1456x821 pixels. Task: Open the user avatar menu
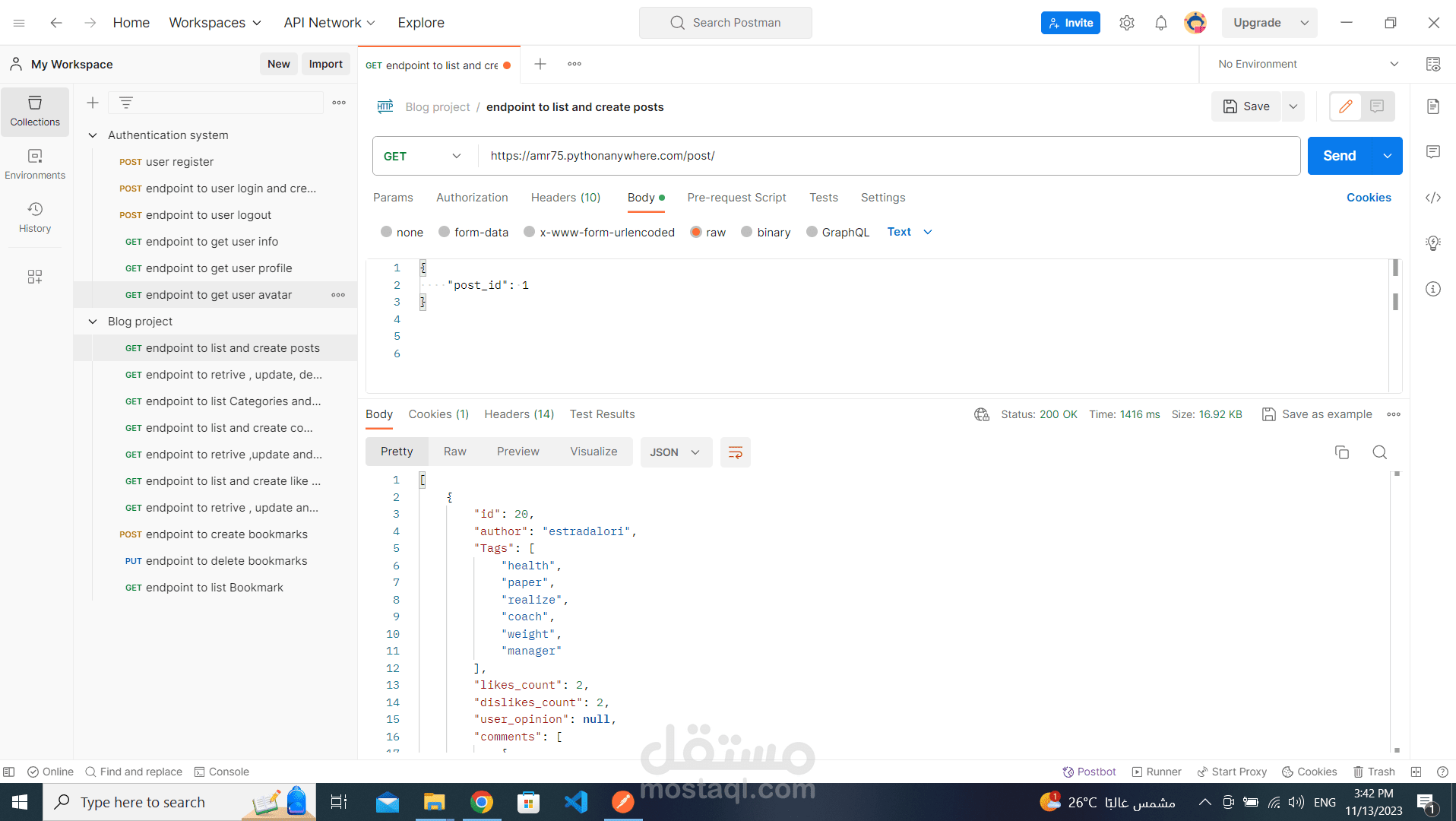1195,23
